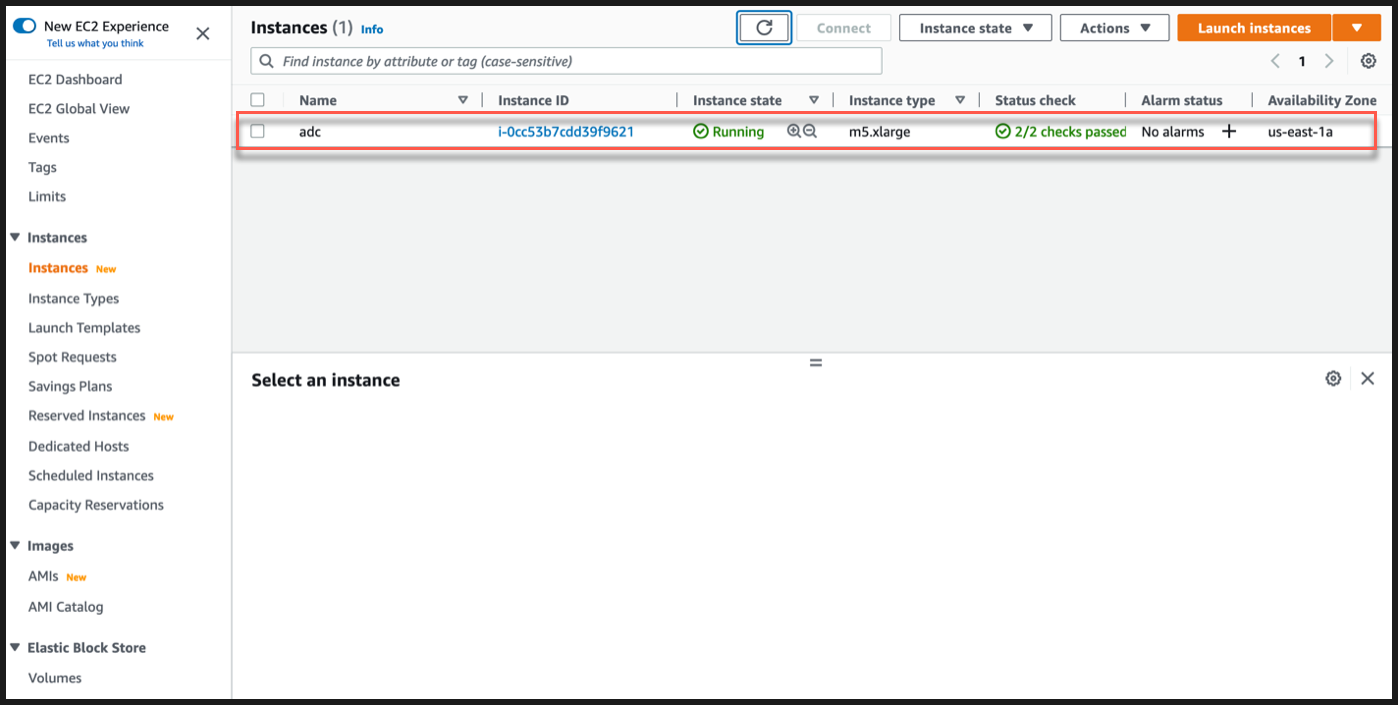Screen dimensions: 1398x705
Task: Click the adc instance name cell
Action: pyautogui.click(x=310, y=131)
